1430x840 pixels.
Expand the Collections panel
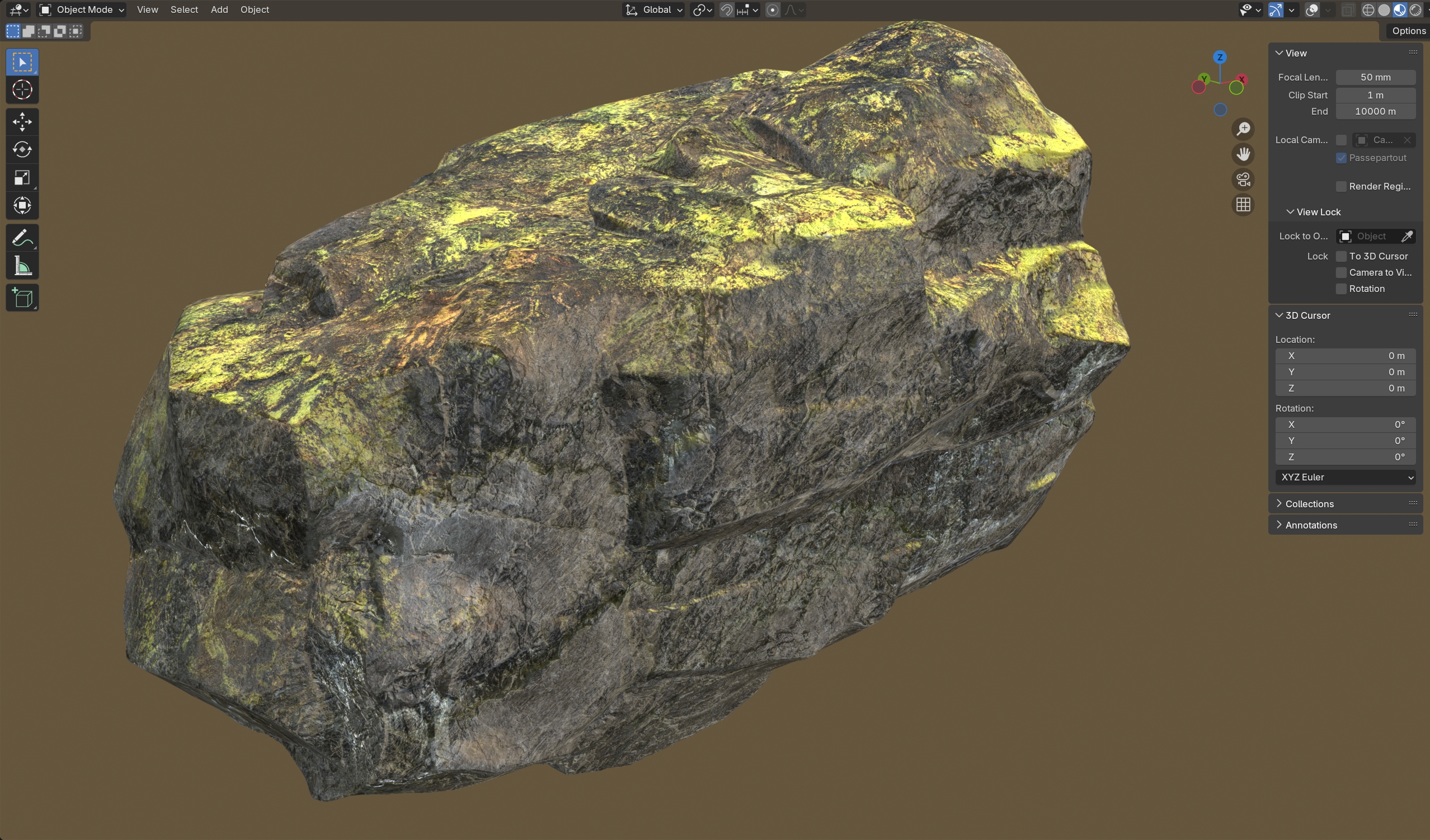(x=1309, y=504)
